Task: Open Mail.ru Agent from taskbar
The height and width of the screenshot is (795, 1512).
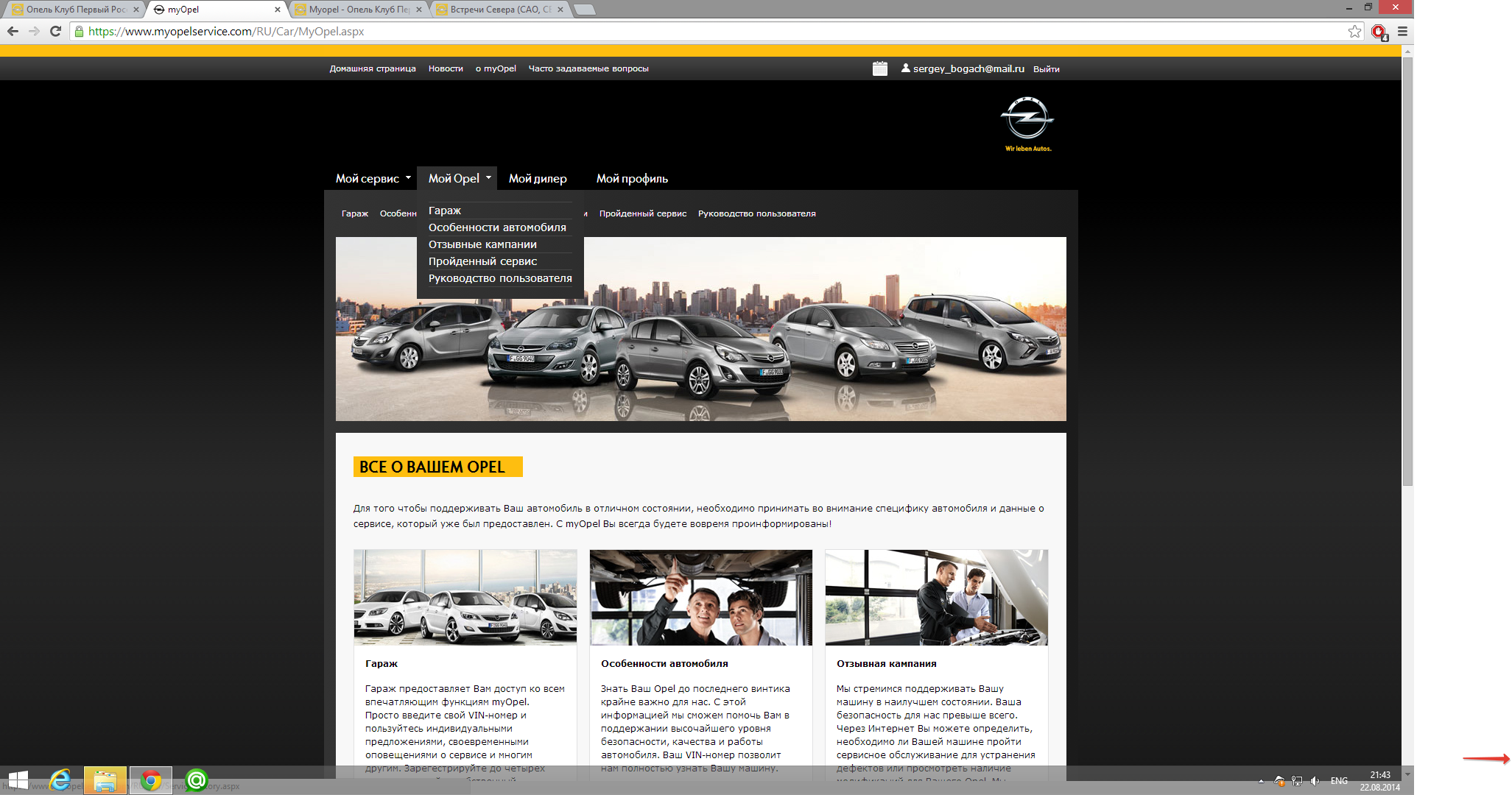Action: (x=197, y=780)
